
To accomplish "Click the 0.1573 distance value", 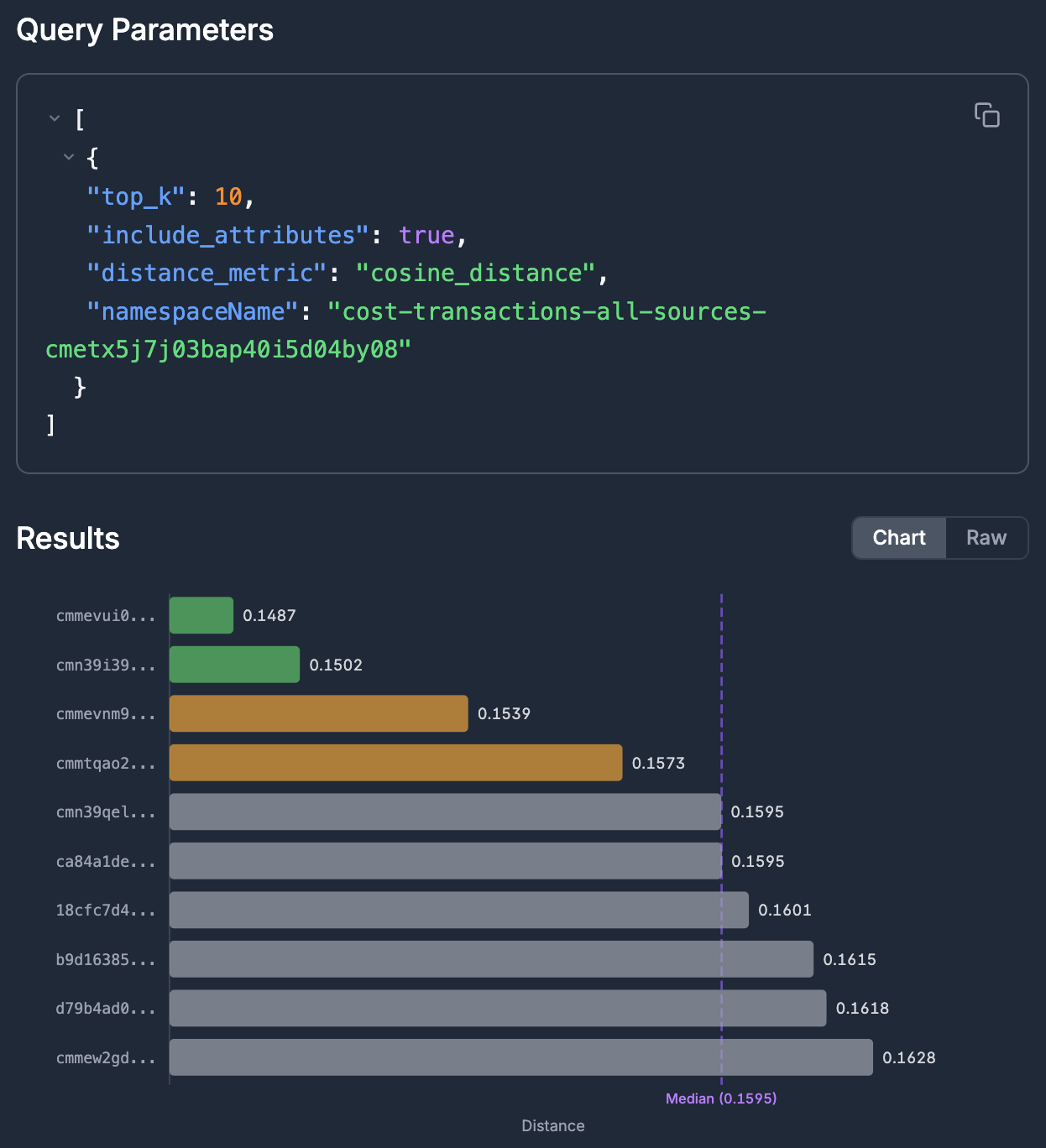I will pos(659,763).
